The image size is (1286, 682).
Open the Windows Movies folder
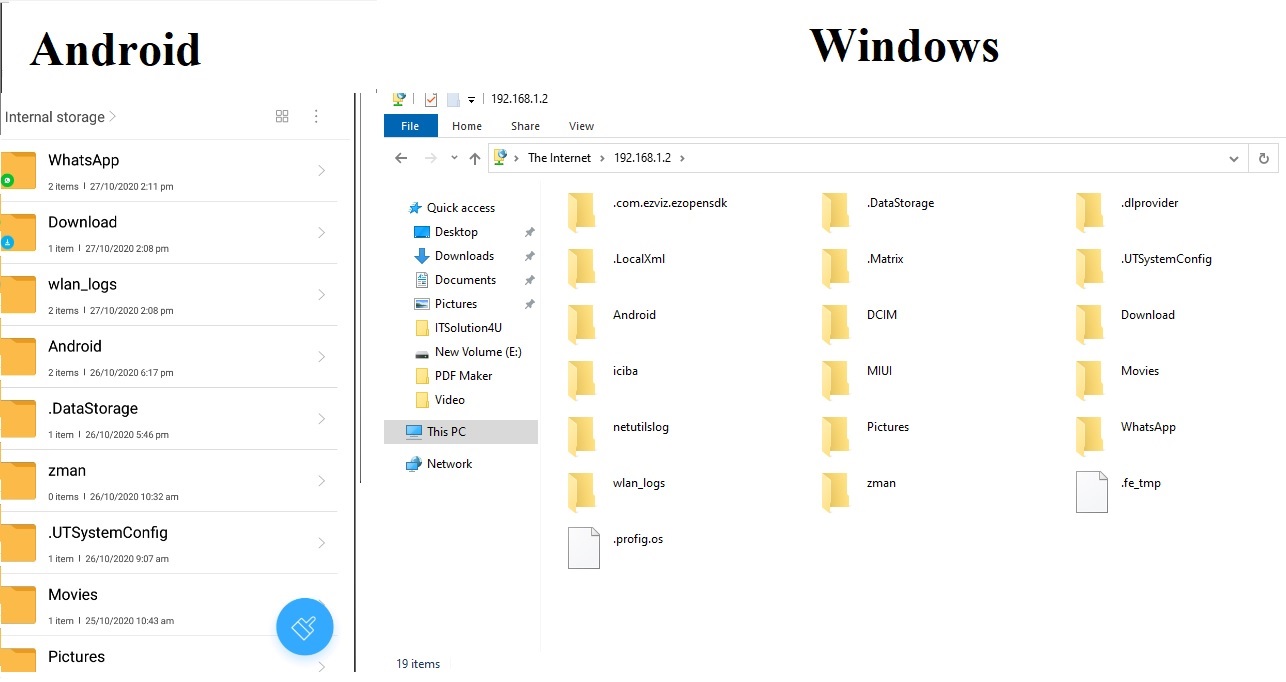click(1118, 379)
